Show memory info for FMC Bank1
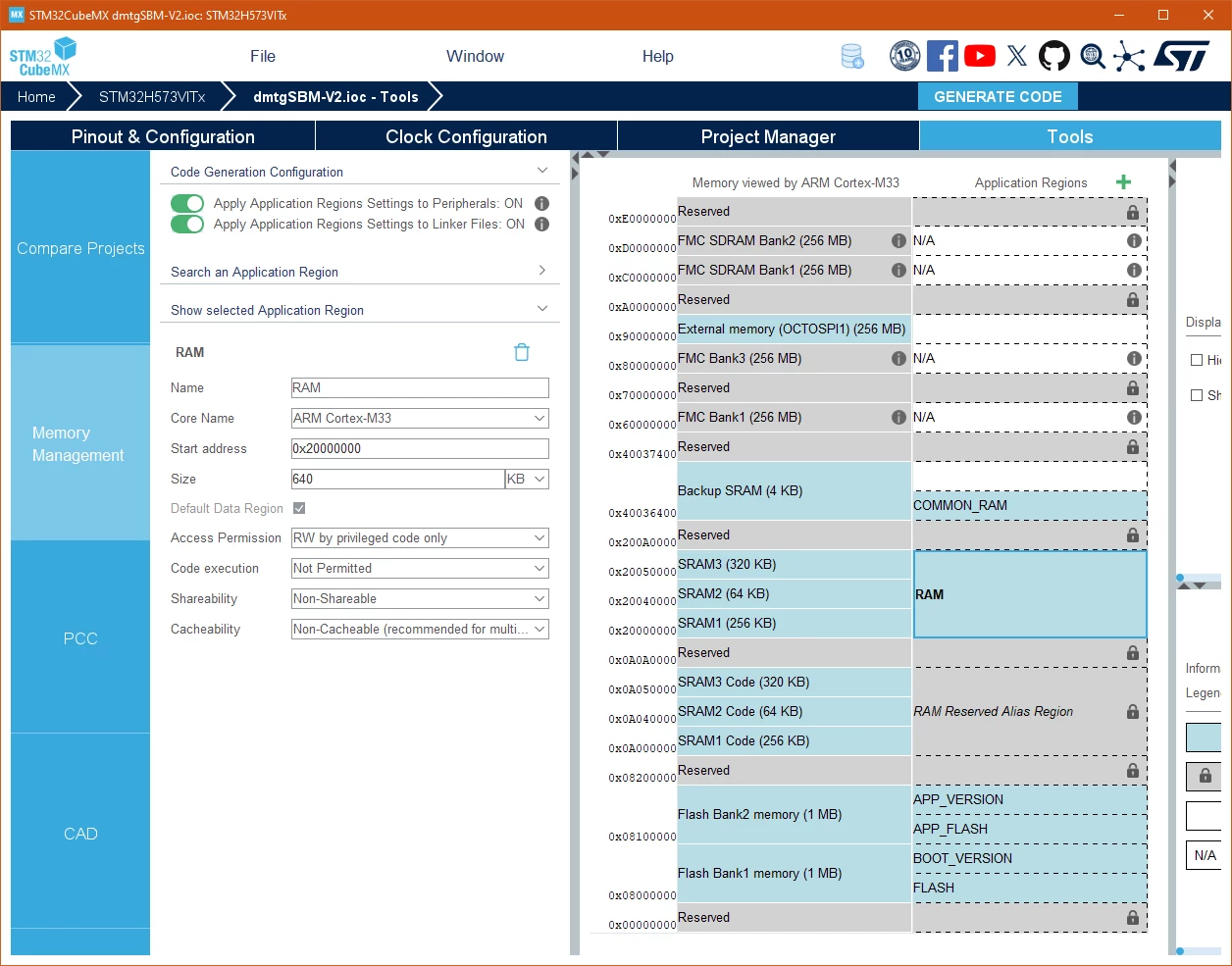 click(x=898, y=417)
